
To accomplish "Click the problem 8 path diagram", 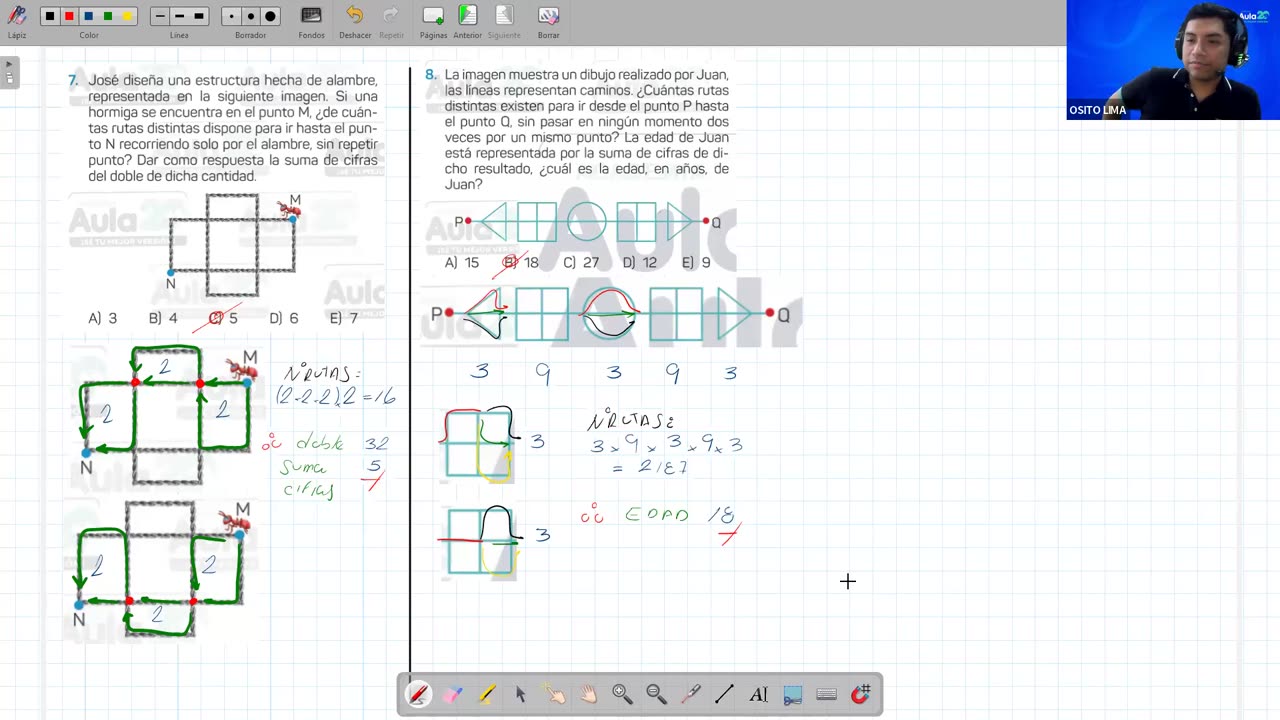I will (x=586, y=222).
